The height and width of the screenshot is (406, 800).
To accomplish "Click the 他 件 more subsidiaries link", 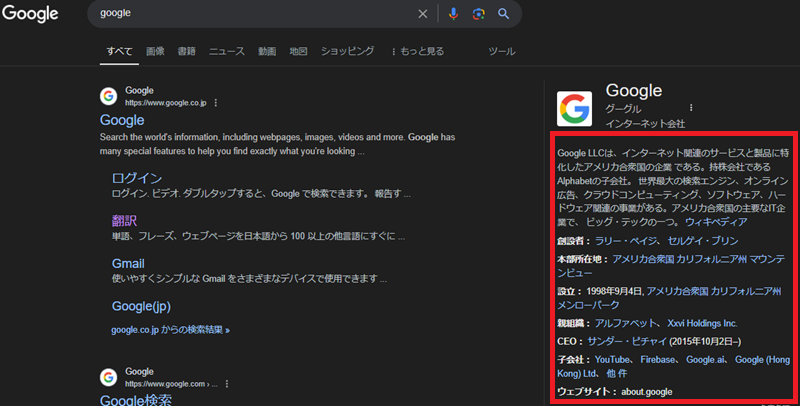I will (x=617, y=373).
